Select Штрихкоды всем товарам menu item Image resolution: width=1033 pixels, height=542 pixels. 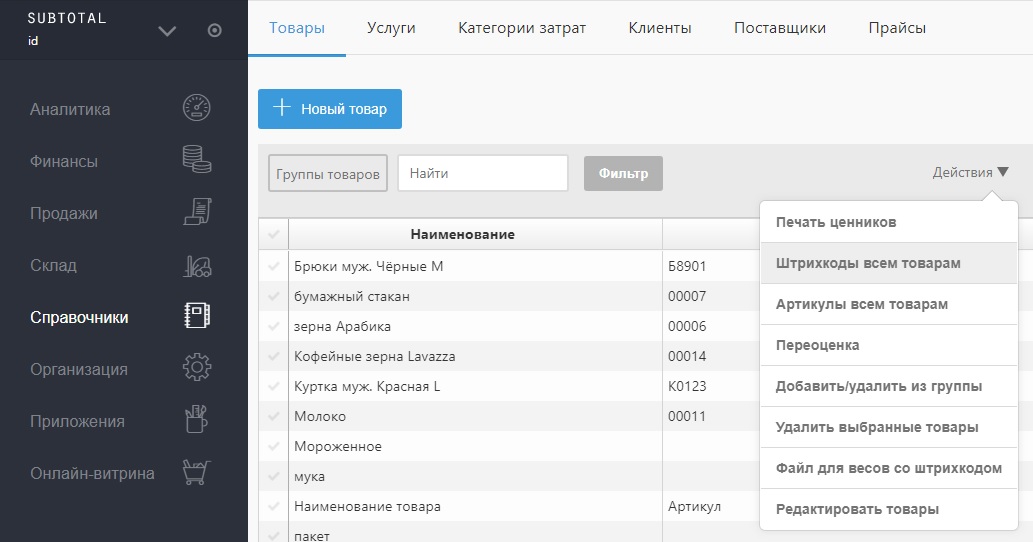coord(889,263)
